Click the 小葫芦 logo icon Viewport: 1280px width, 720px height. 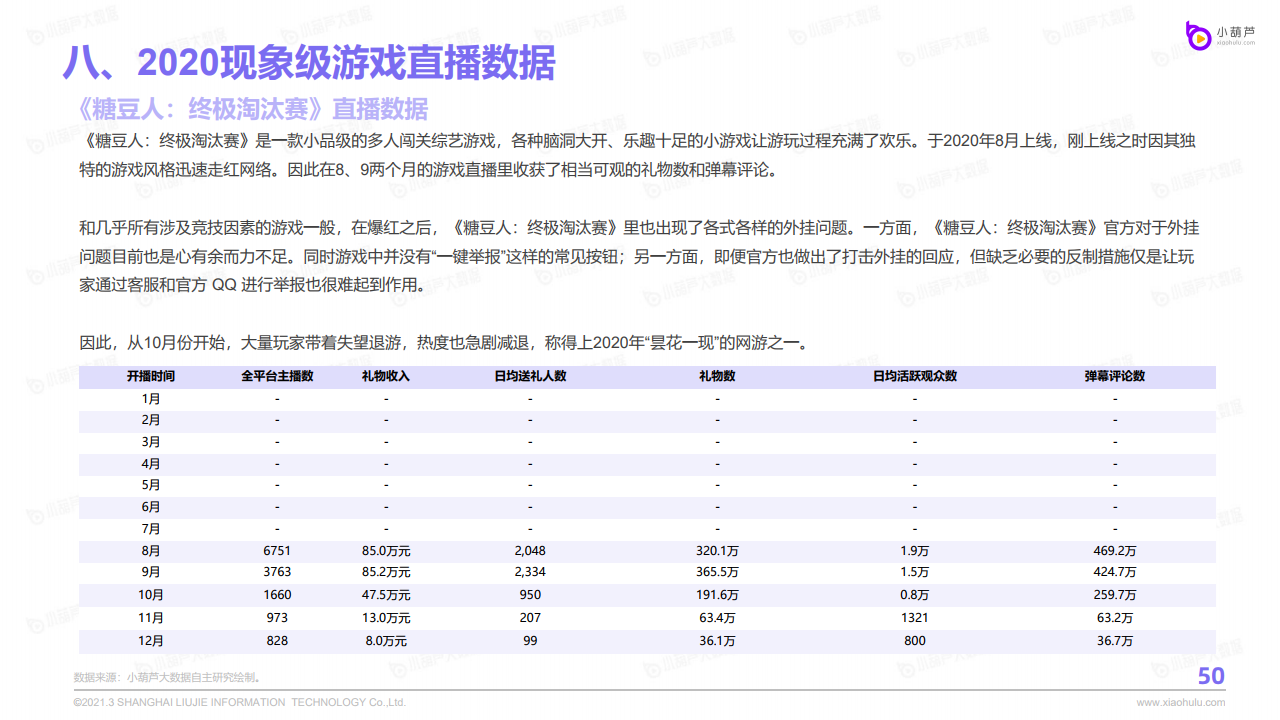click(x=1197, y=37)
